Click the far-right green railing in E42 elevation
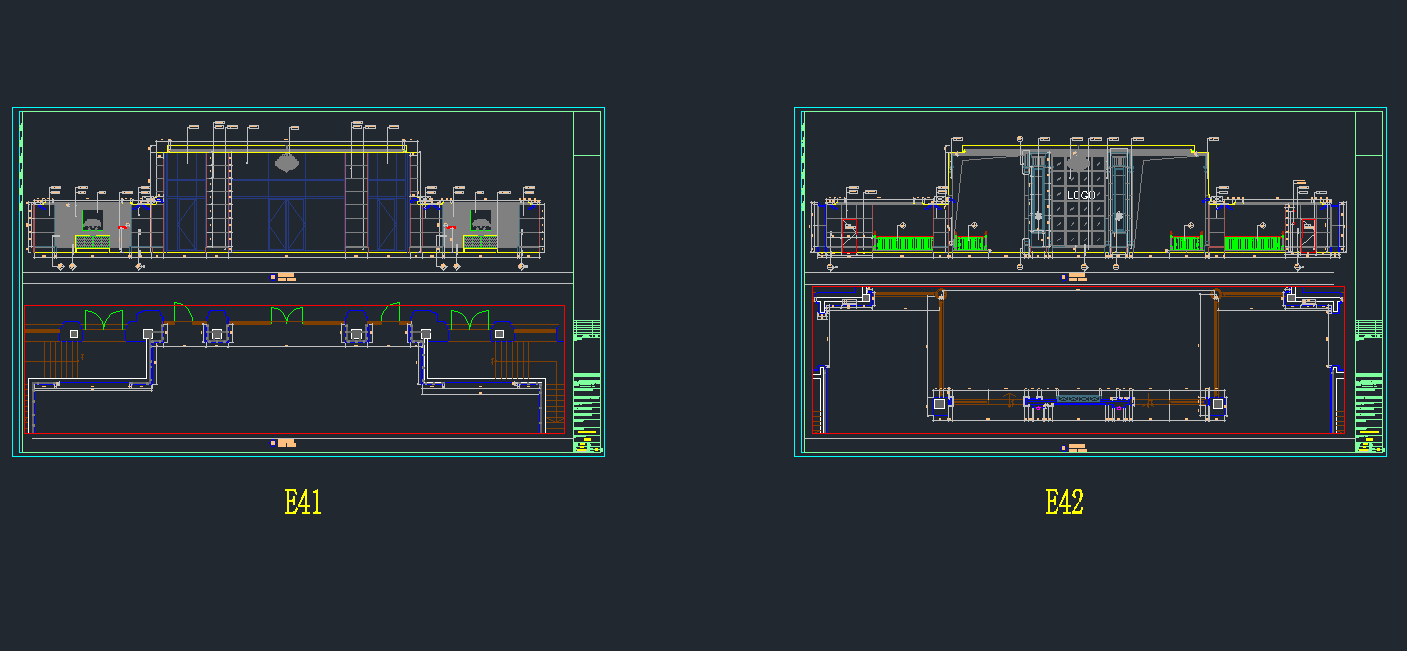This screenshot has width=1407, height=651. coord(1254,243)
